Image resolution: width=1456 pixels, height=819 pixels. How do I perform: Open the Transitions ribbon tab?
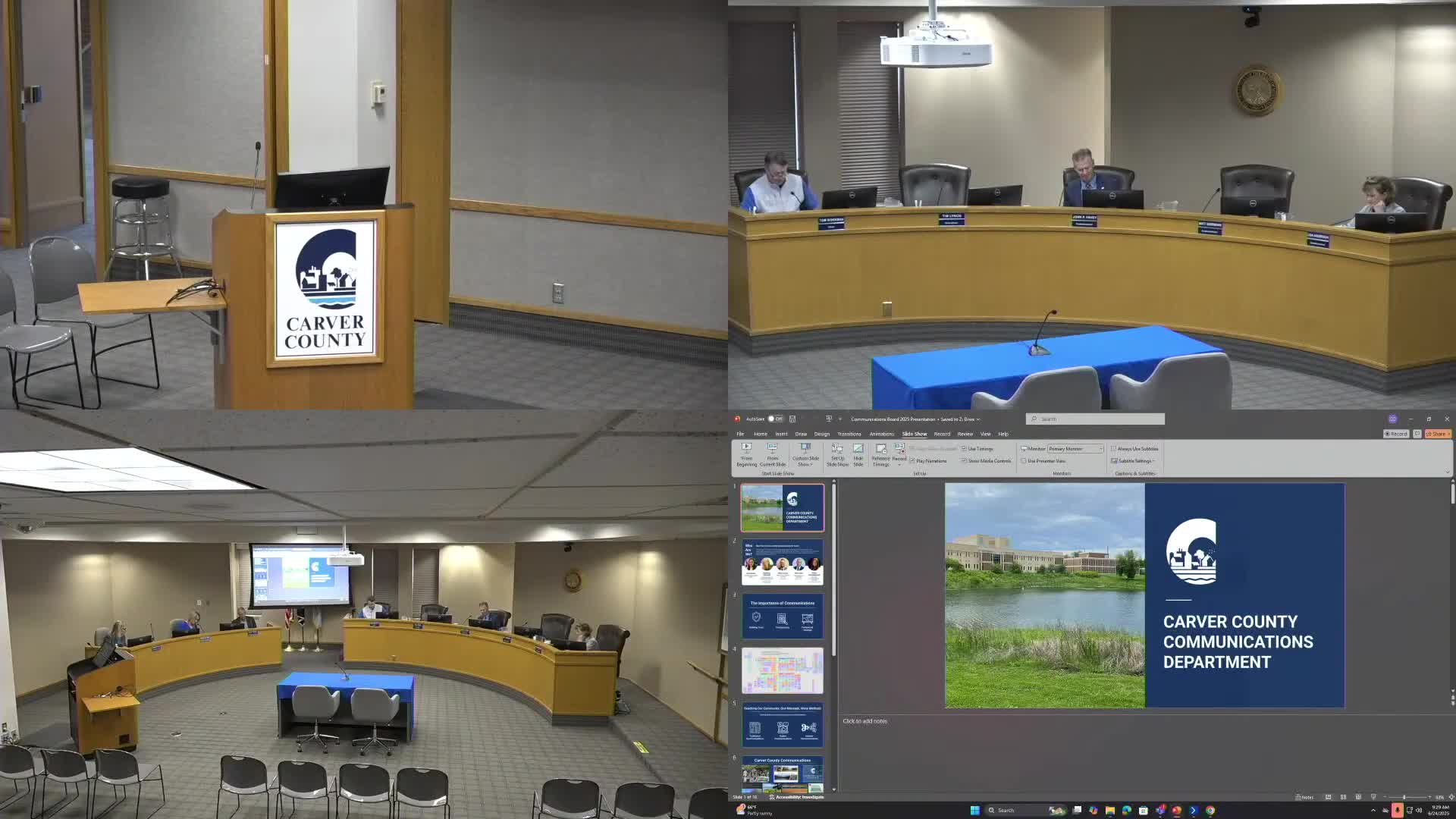tap(849, 434)
